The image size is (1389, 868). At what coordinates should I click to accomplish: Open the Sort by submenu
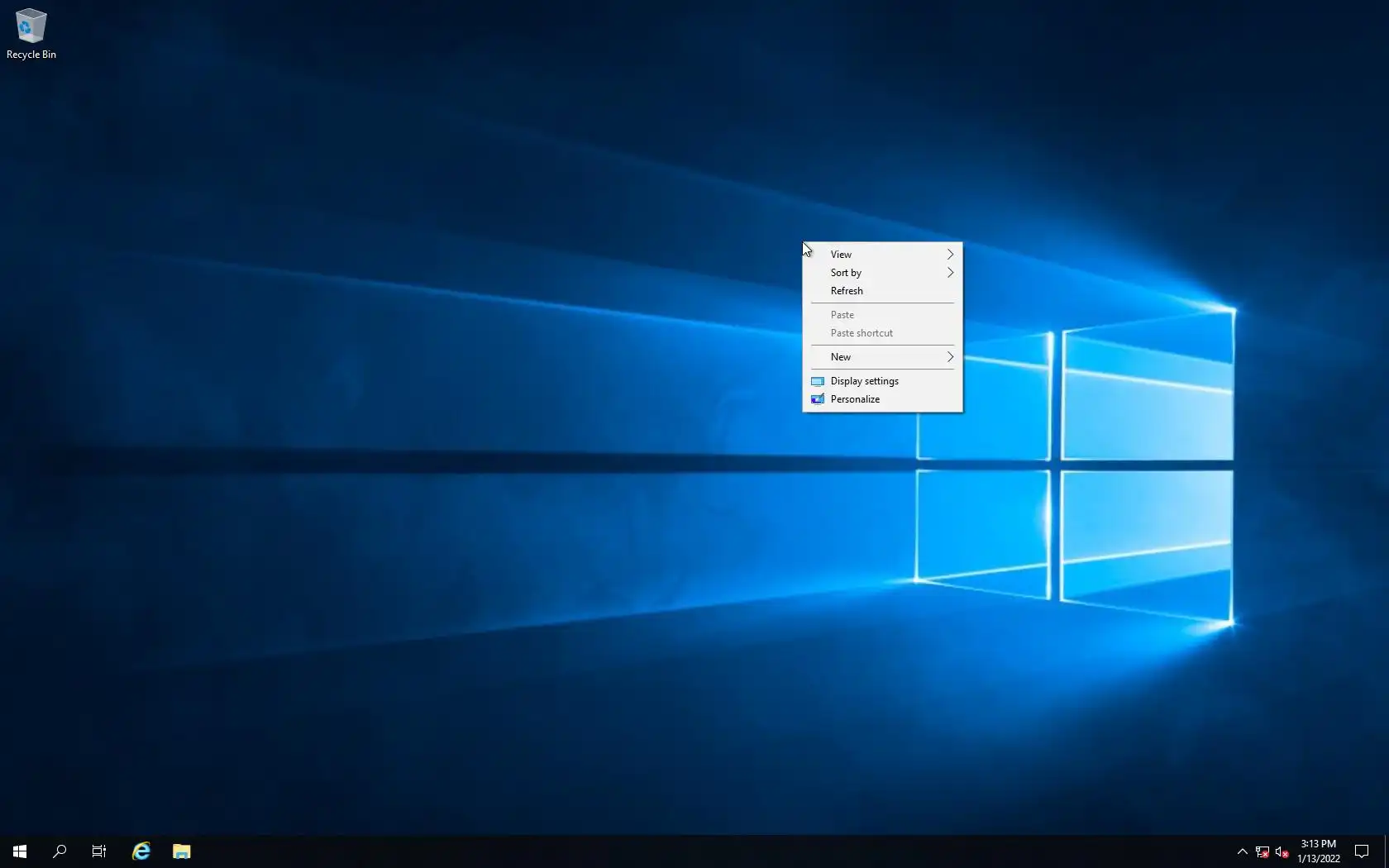coord(882,273)
